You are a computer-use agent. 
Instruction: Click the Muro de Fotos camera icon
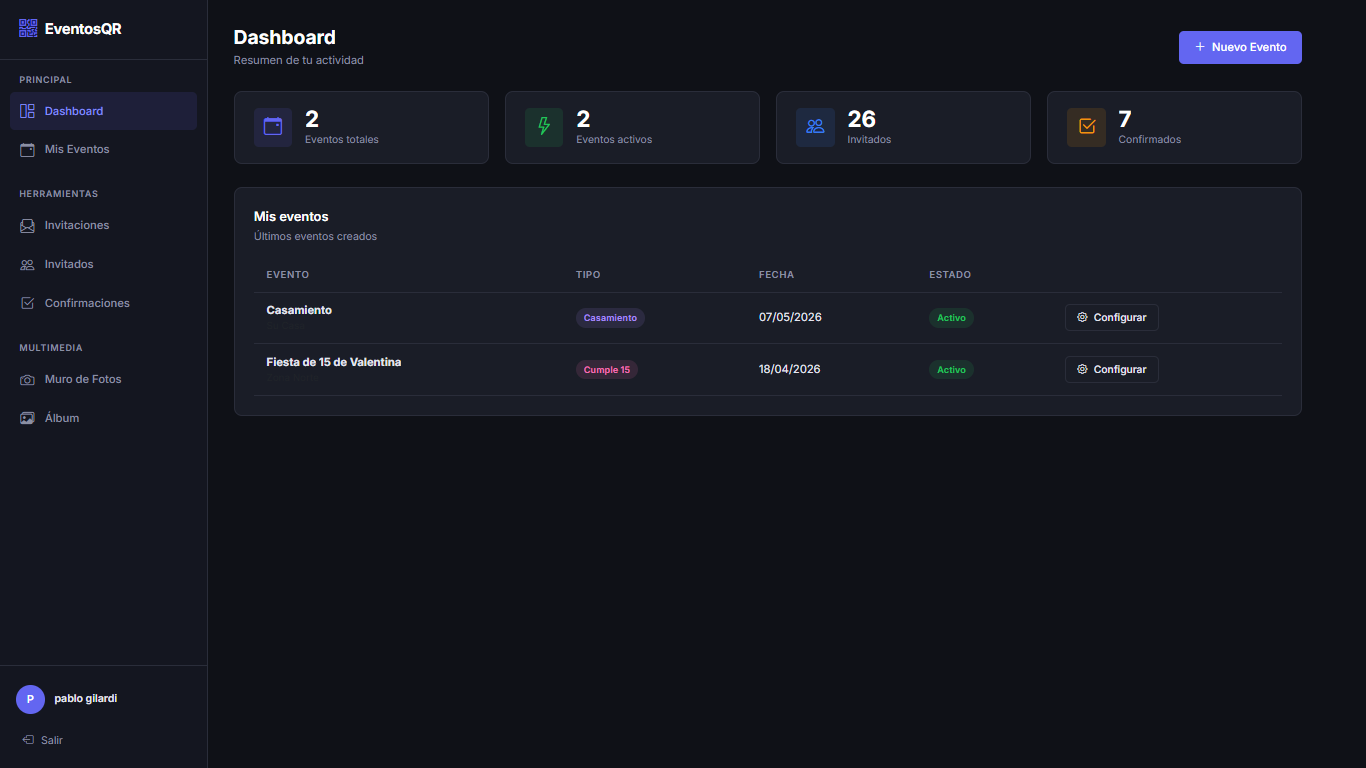(x=27, y=379)
